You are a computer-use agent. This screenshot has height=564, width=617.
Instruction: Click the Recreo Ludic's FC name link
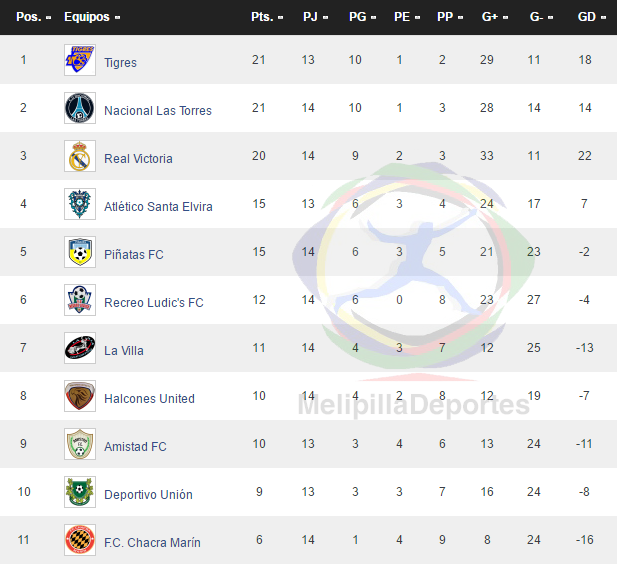tap(154, 303)
